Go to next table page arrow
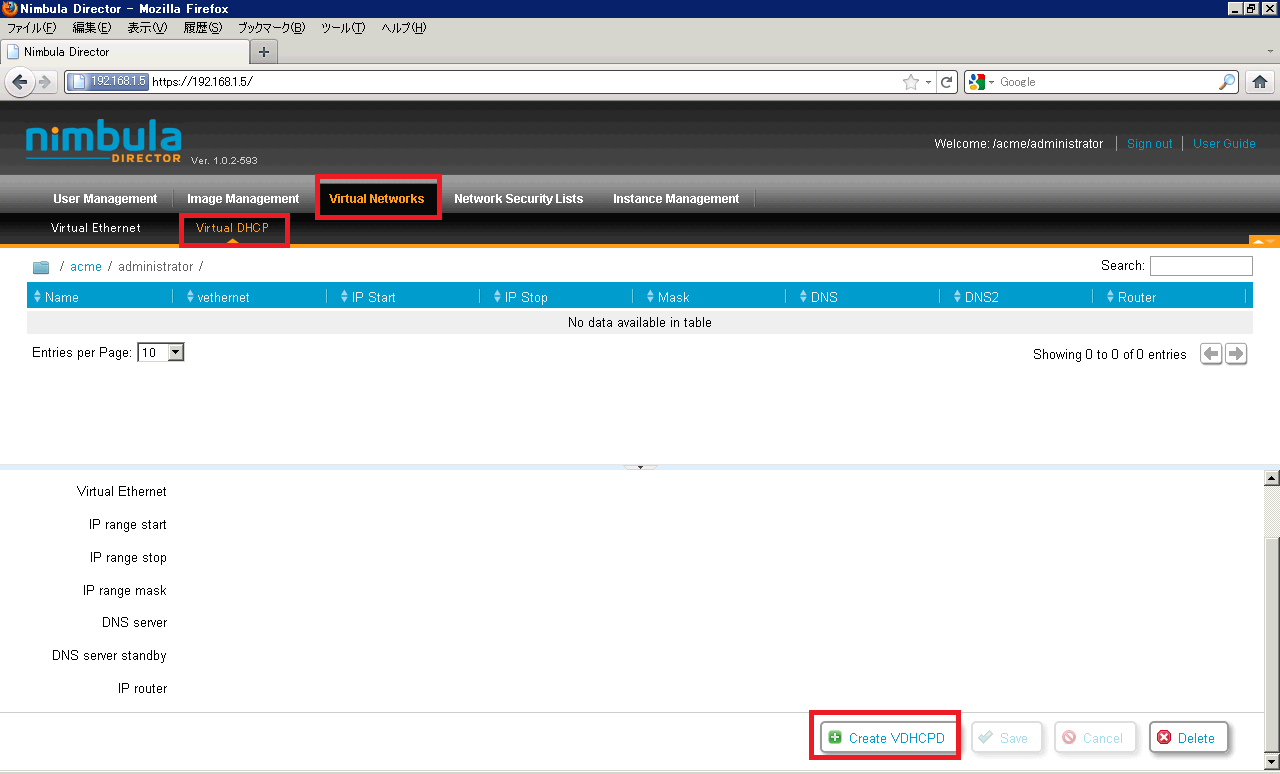Image resolution: width=1280 pixels, height=774 pixels. [1236, 354]
